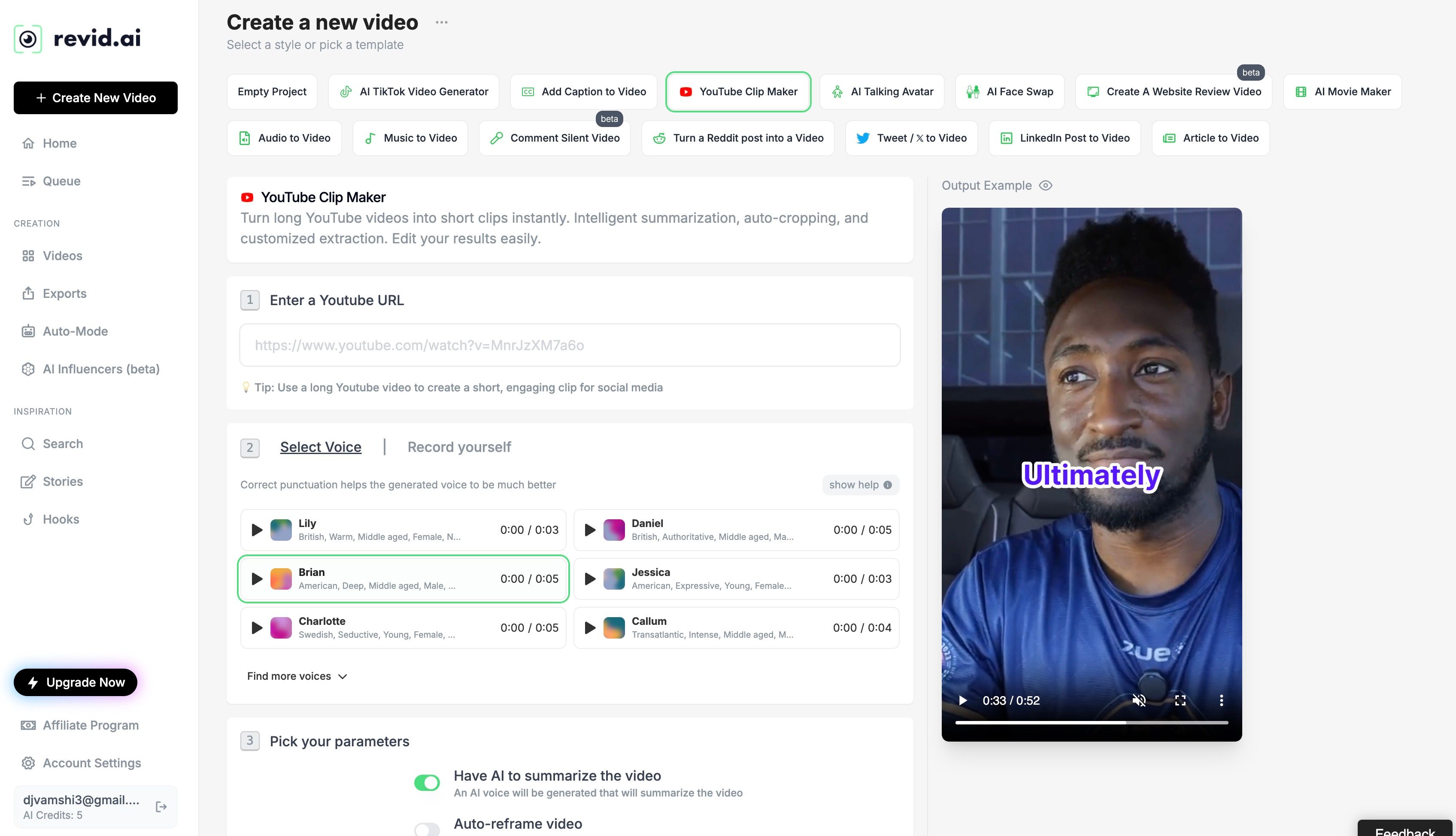Open the Stories section

62,481
